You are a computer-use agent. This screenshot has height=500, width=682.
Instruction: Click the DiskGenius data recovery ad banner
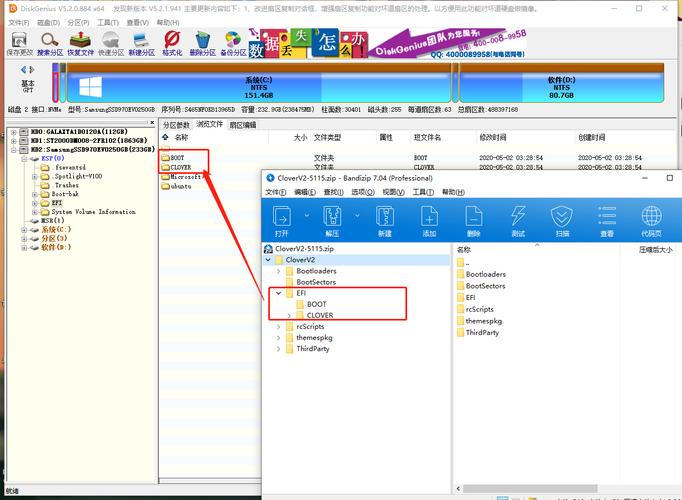coord(387,43)
